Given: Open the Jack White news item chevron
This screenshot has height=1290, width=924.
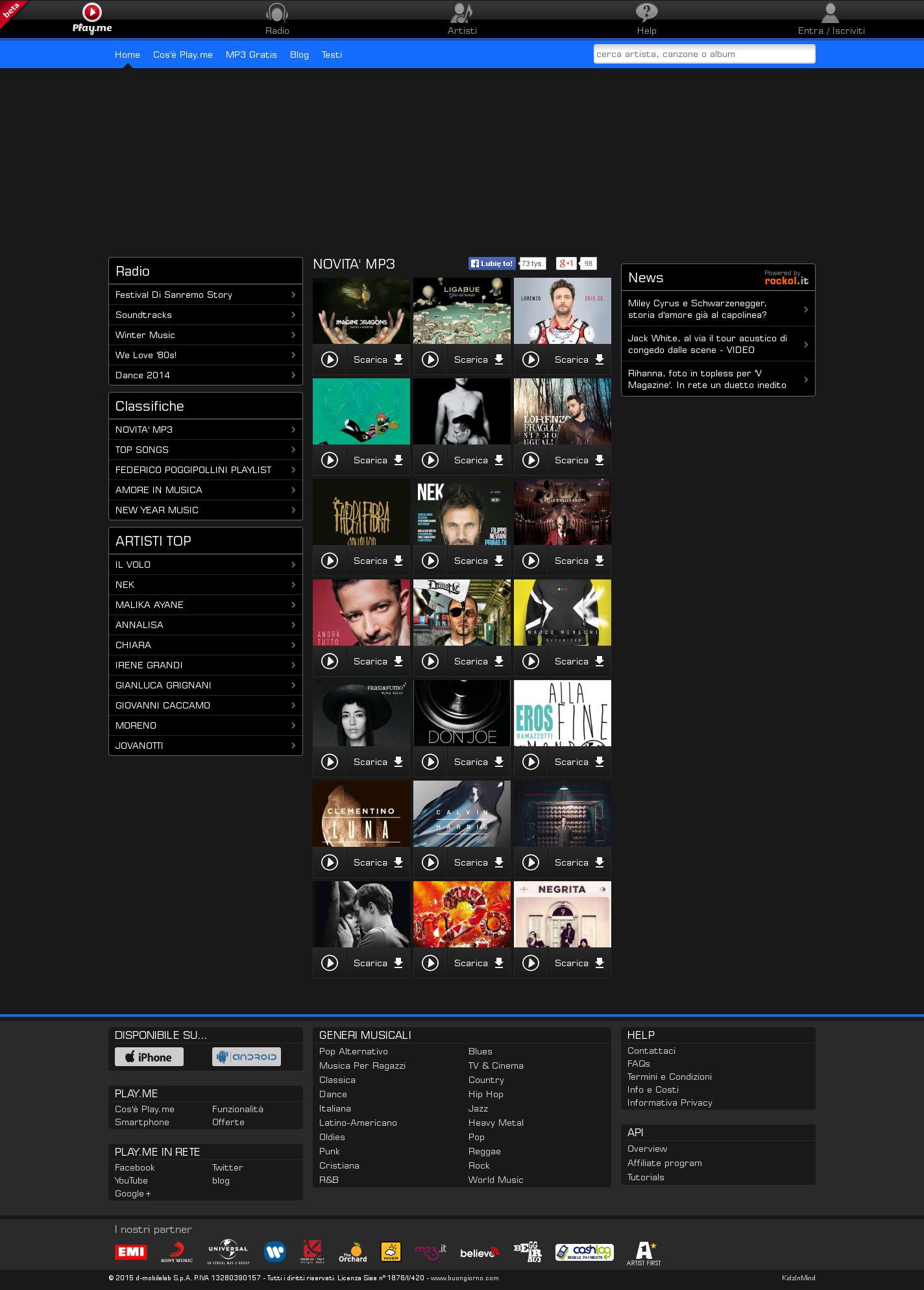Looking at the screenshot, I should click(x=806, y=345).
